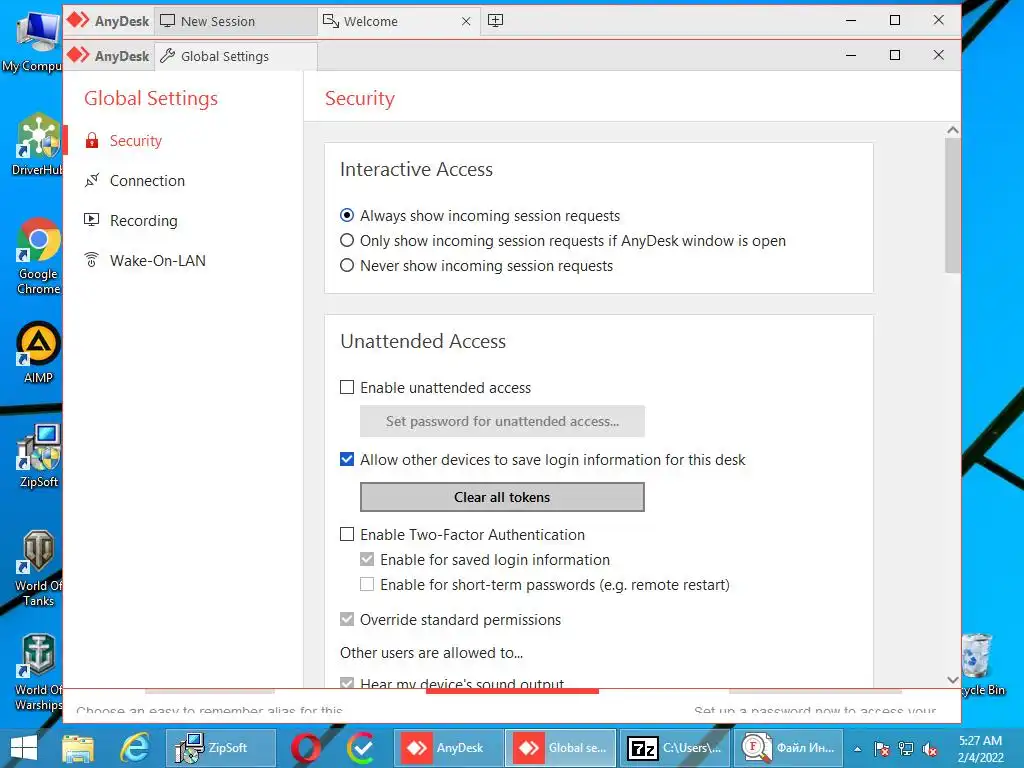Open ZipSoft taskbar item
1024x768 pixels.
(221, 748)
